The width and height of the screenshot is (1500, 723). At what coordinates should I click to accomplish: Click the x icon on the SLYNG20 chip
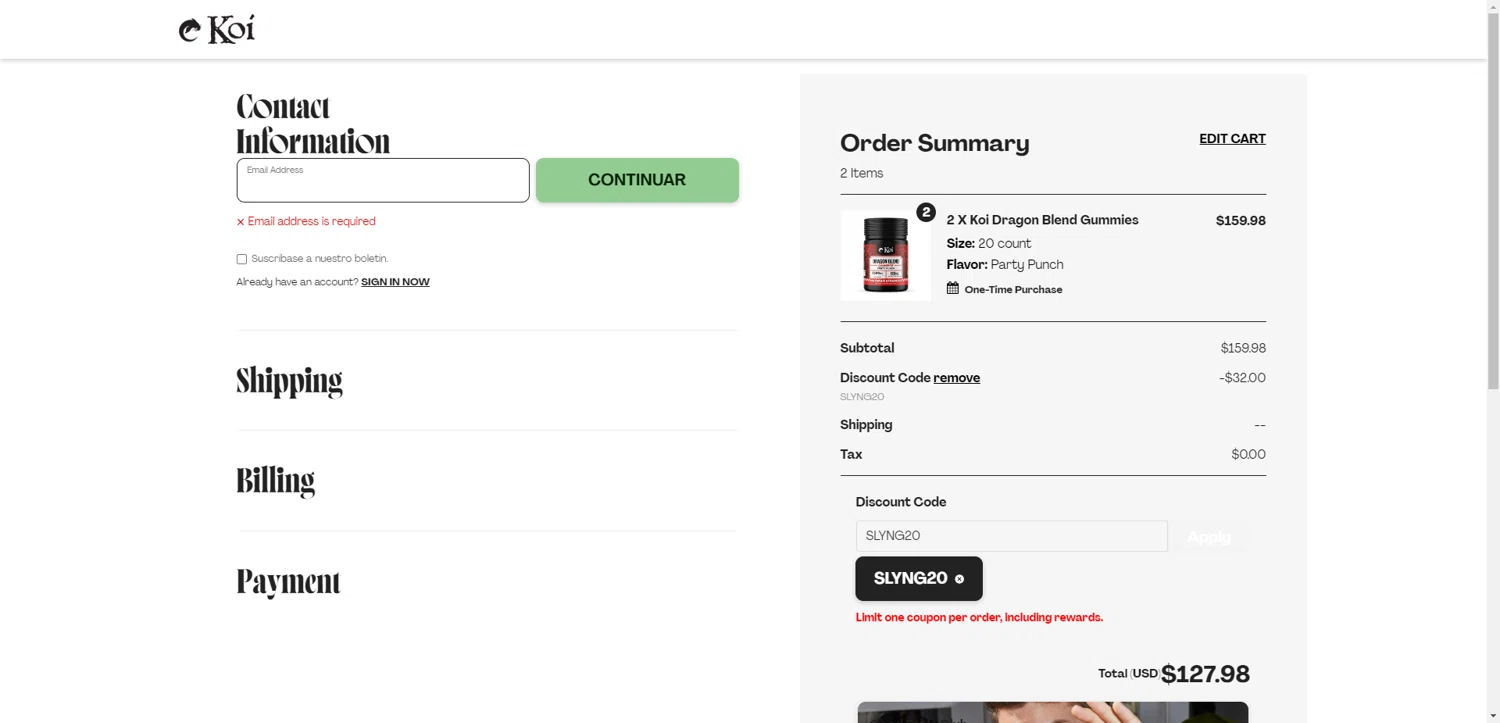coord(960,579)
